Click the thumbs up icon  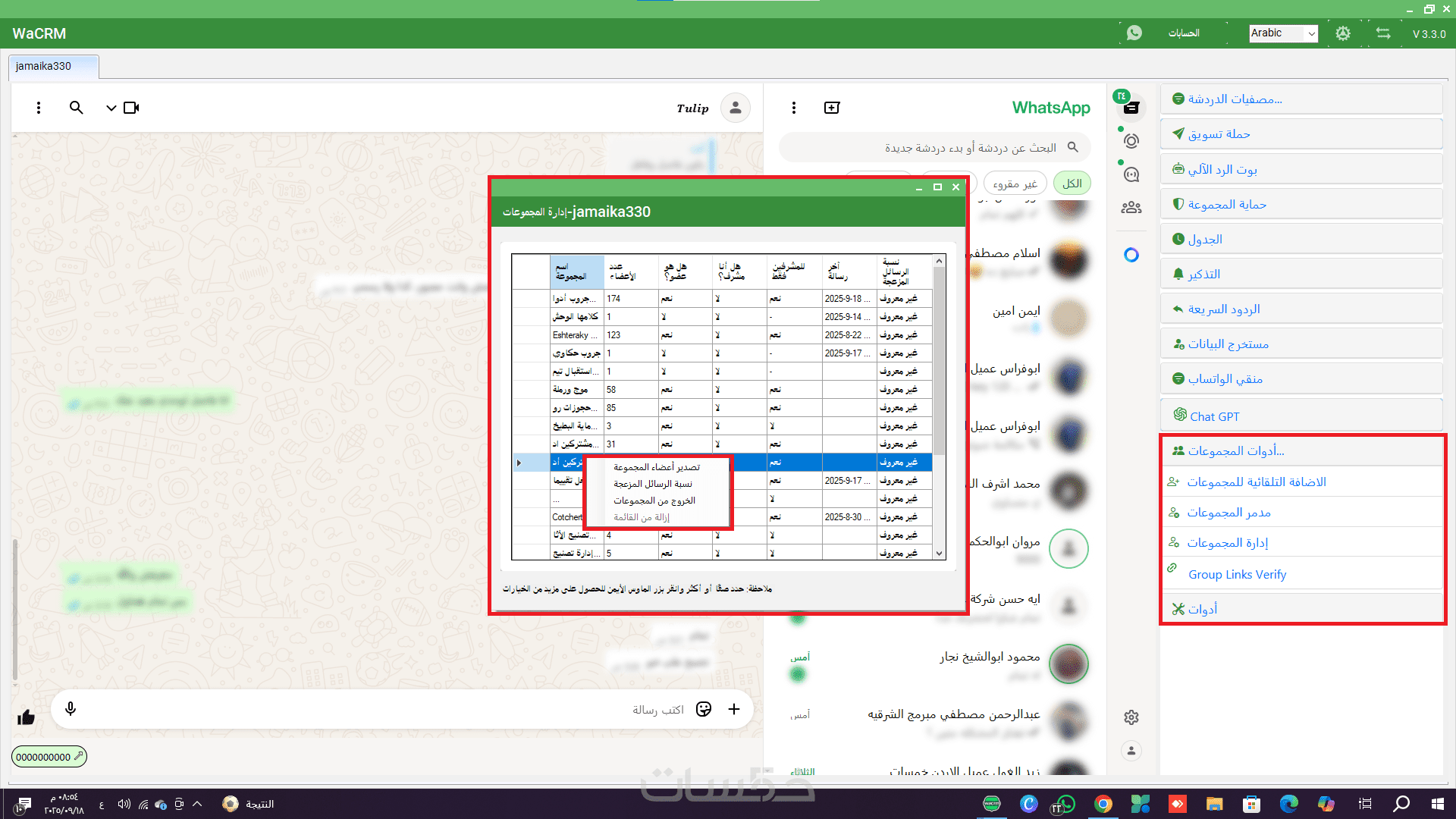point(27,717)
